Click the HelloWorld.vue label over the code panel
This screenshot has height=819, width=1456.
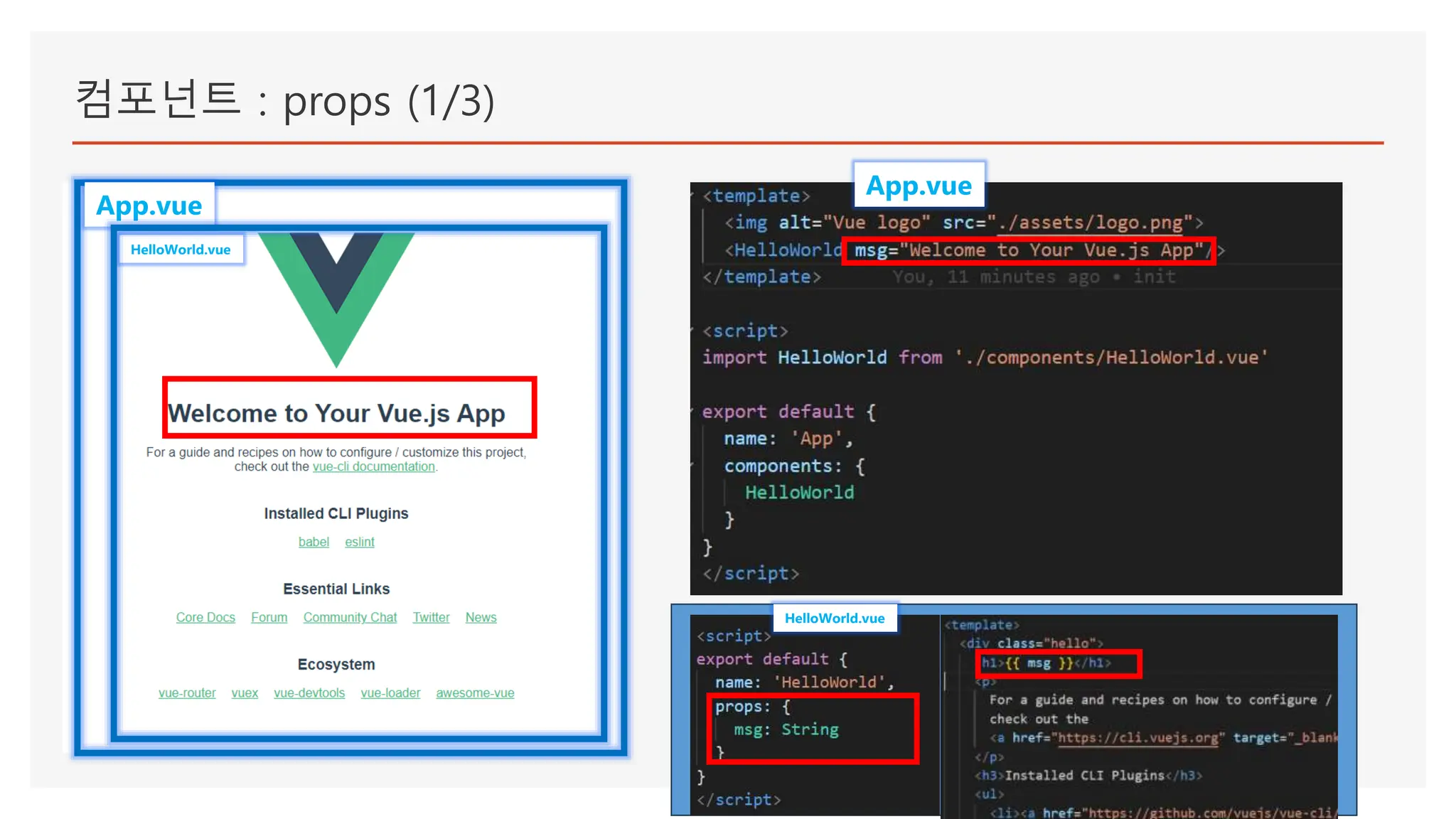pyautogui.click(x=835, y=619)
